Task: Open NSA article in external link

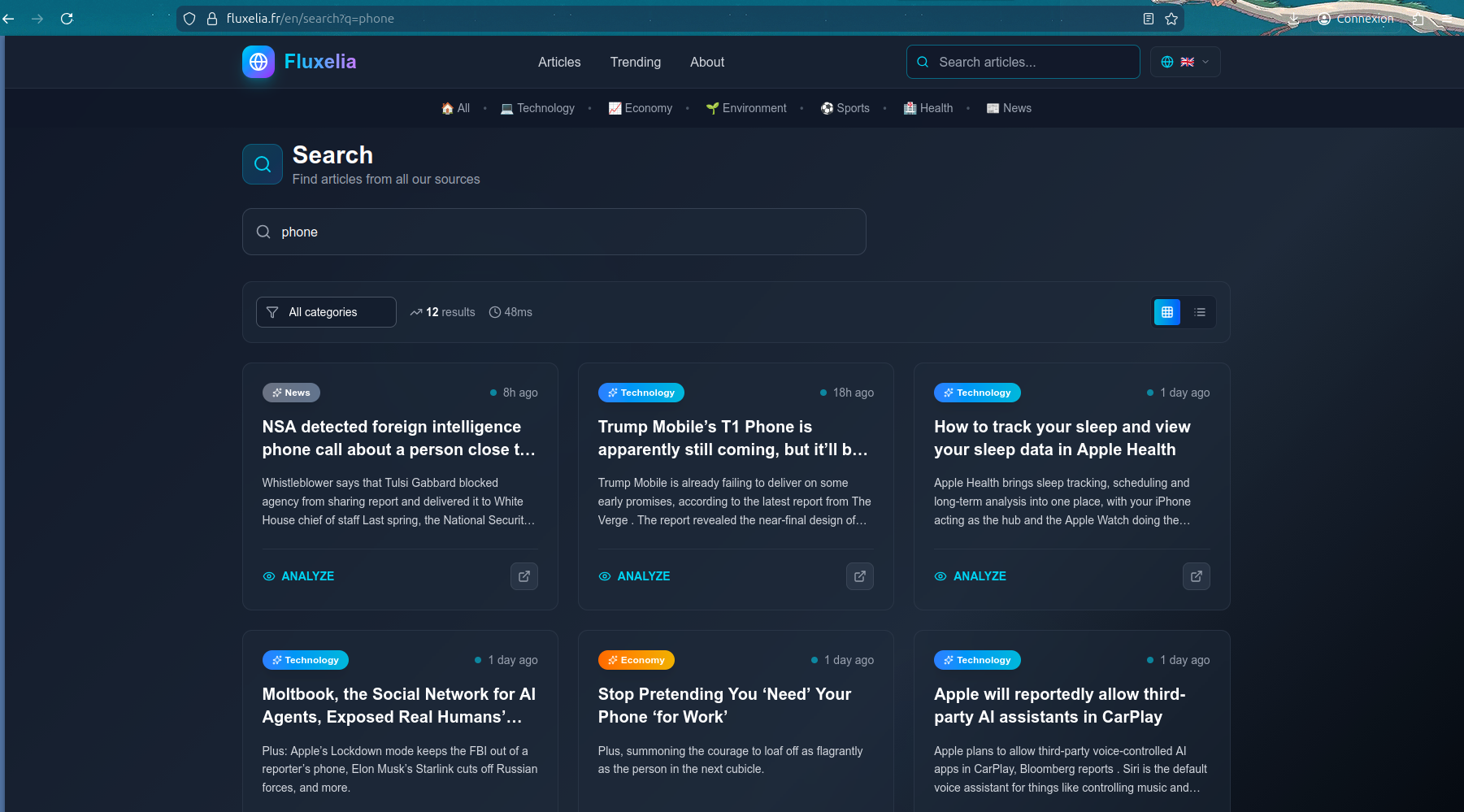Action: coord(524,576)
